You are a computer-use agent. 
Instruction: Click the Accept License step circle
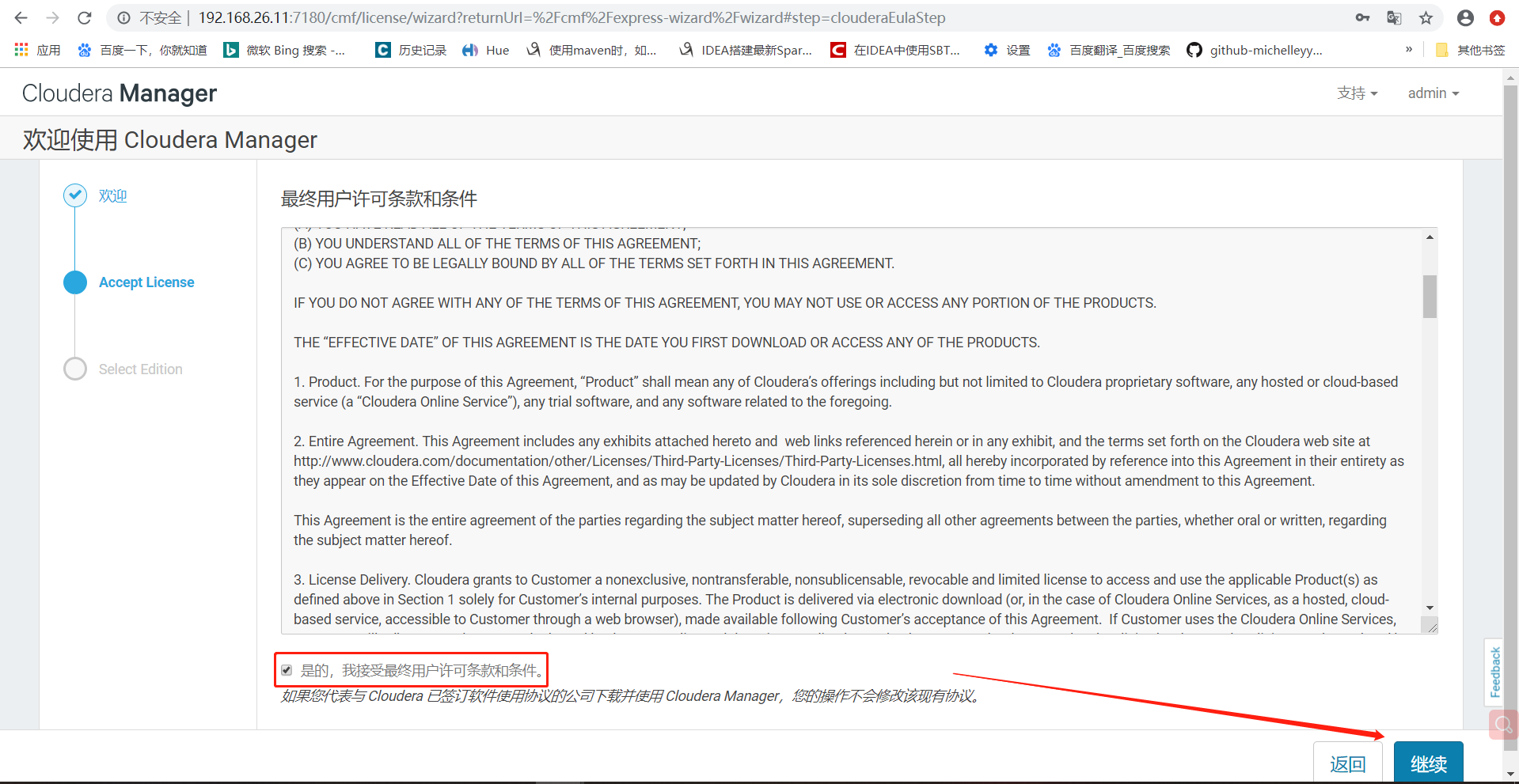click(x=75, y=282)
